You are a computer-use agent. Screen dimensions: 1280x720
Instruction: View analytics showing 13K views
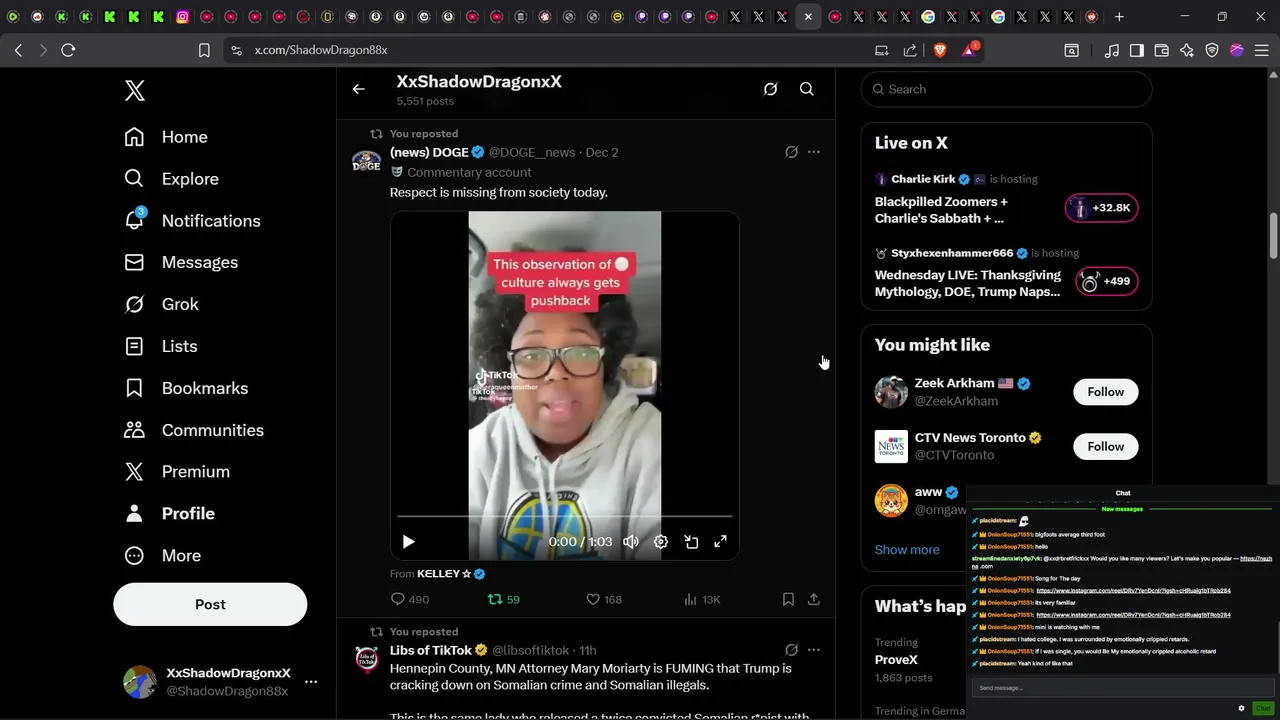[x=702, y=599]
